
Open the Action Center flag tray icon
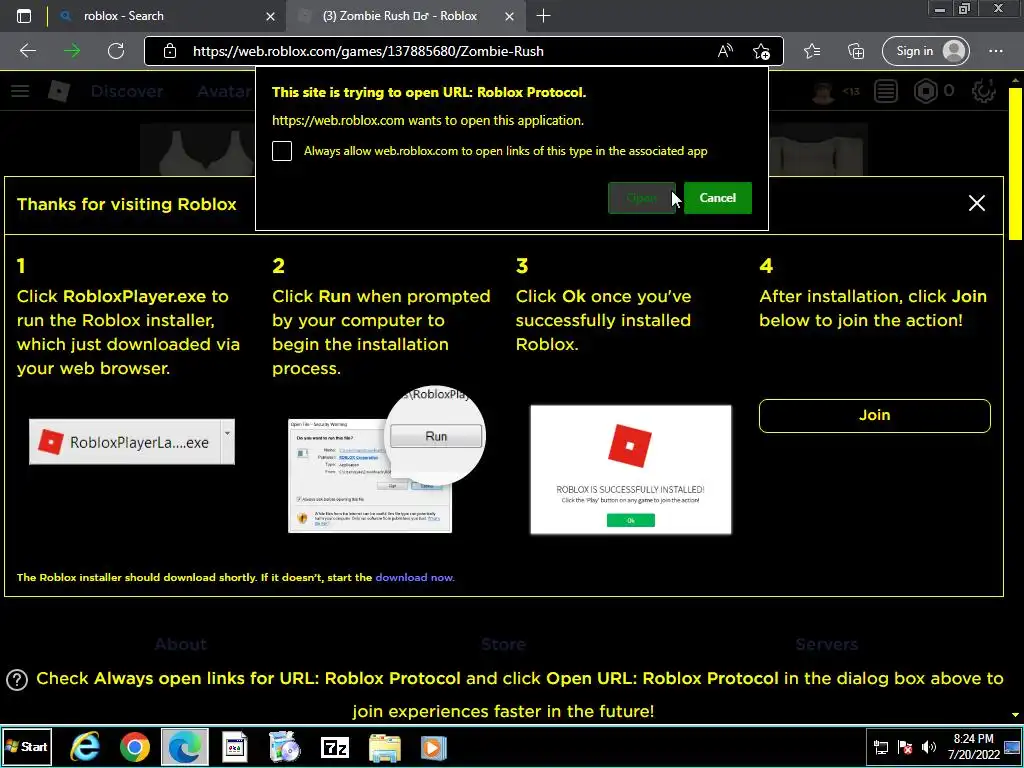coord(905,747)
